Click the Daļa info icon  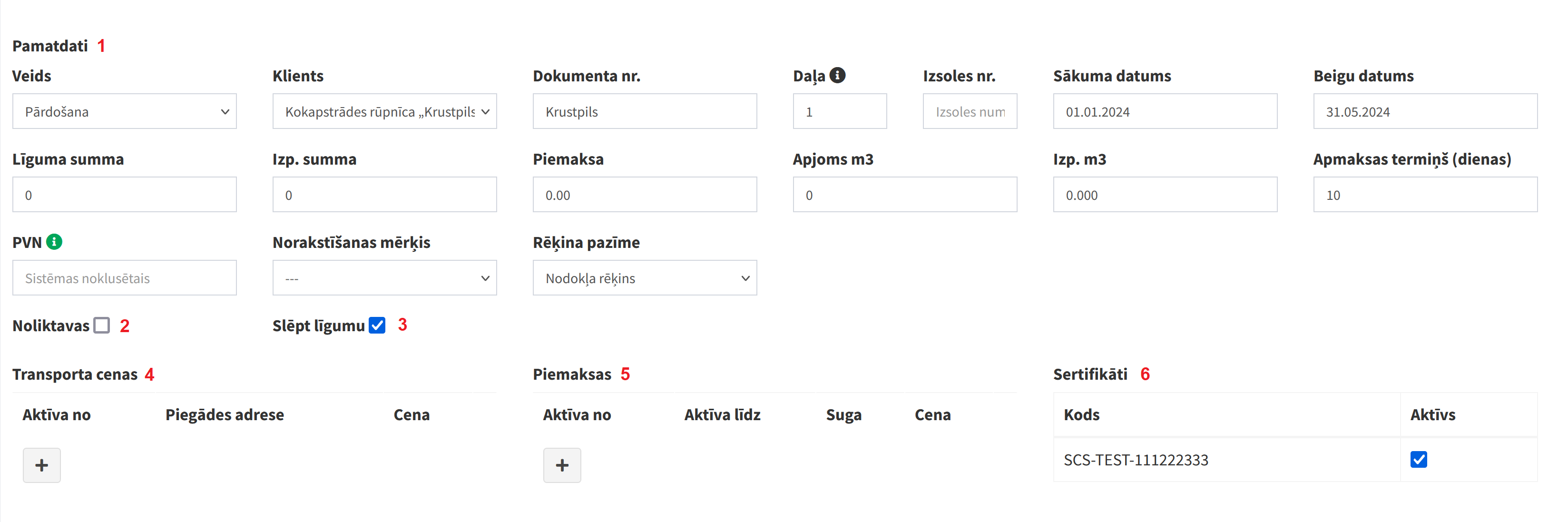838,75
